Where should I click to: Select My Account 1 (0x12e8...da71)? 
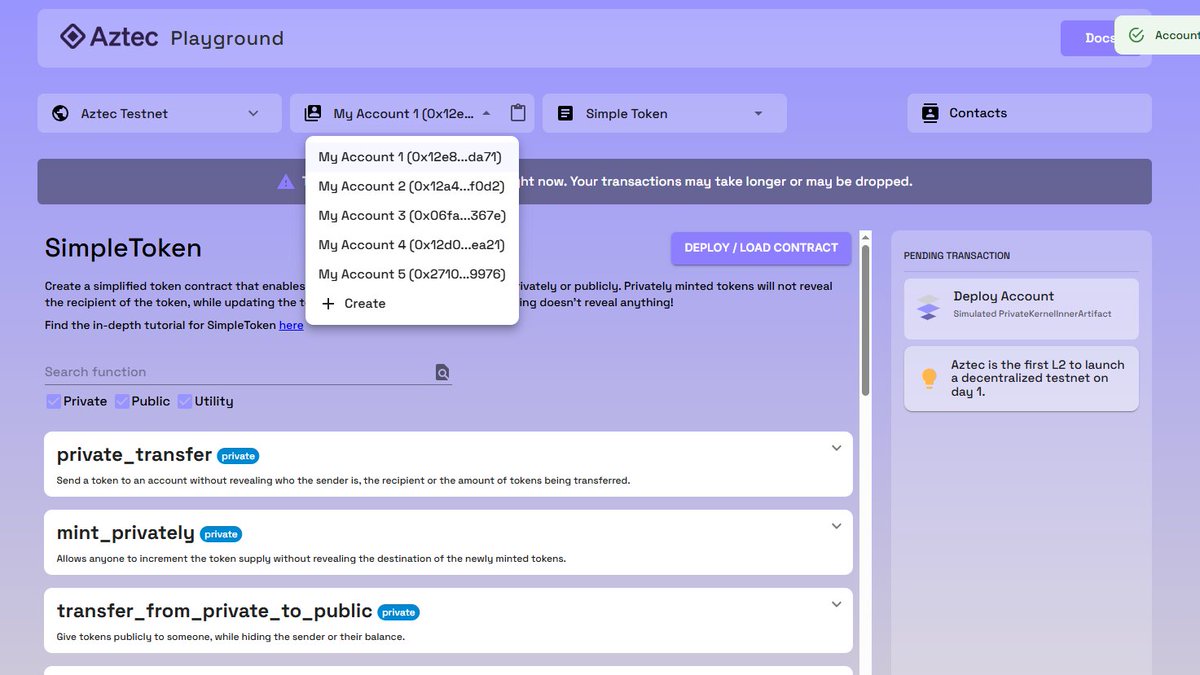tap(412, 157)
